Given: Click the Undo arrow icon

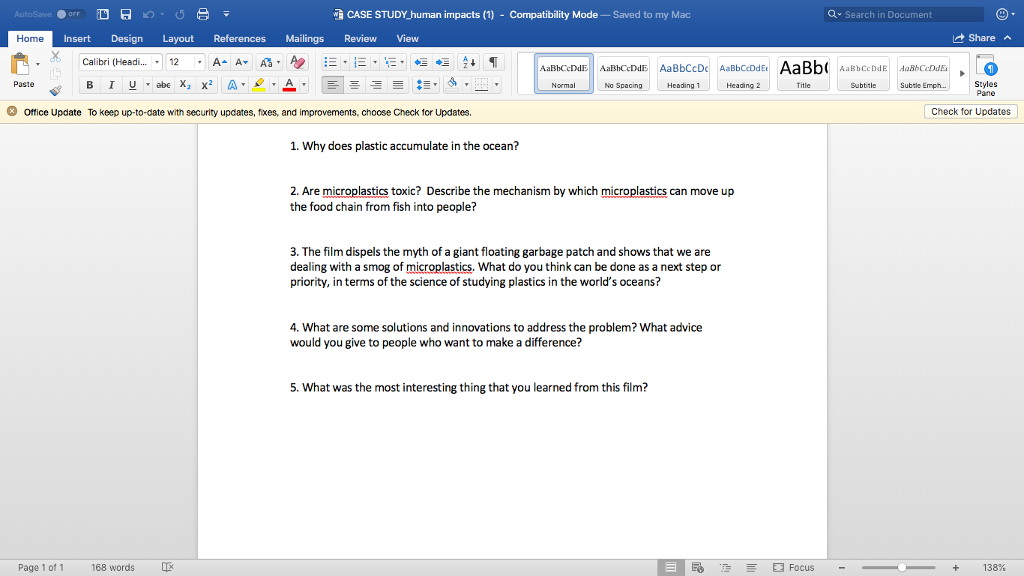Looking at the screenshot, I should point(149,14).
